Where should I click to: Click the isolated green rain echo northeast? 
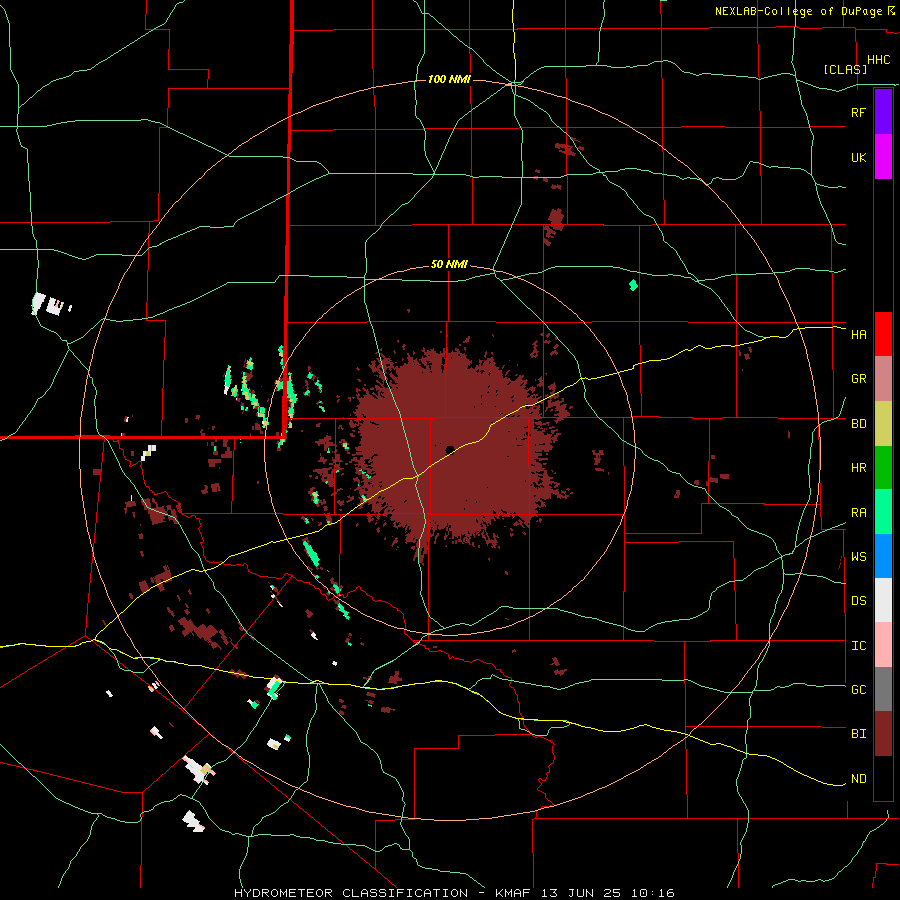tap(633, 285)
